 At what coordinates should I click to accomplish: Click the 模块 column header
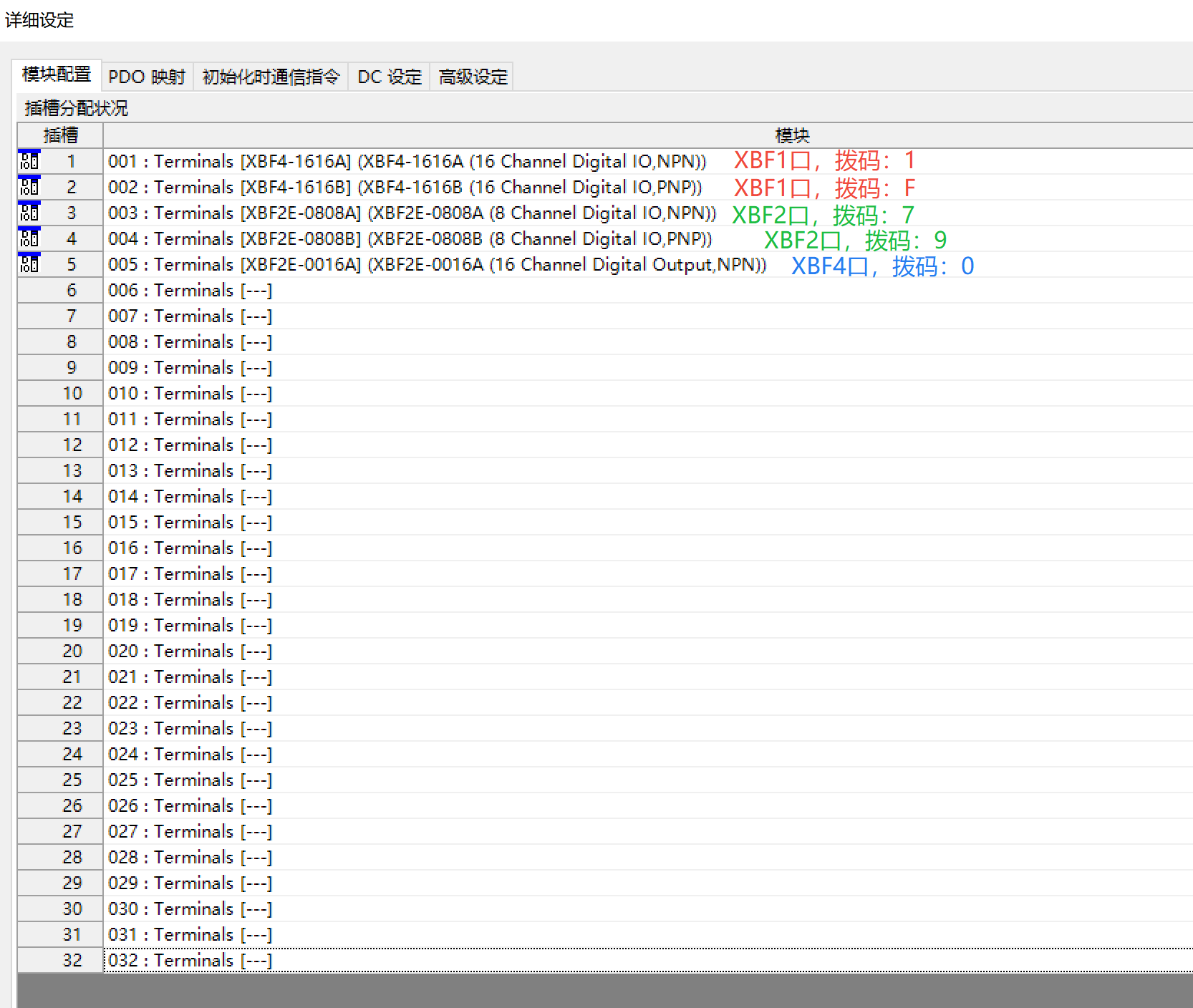click(x=791, y=135)
